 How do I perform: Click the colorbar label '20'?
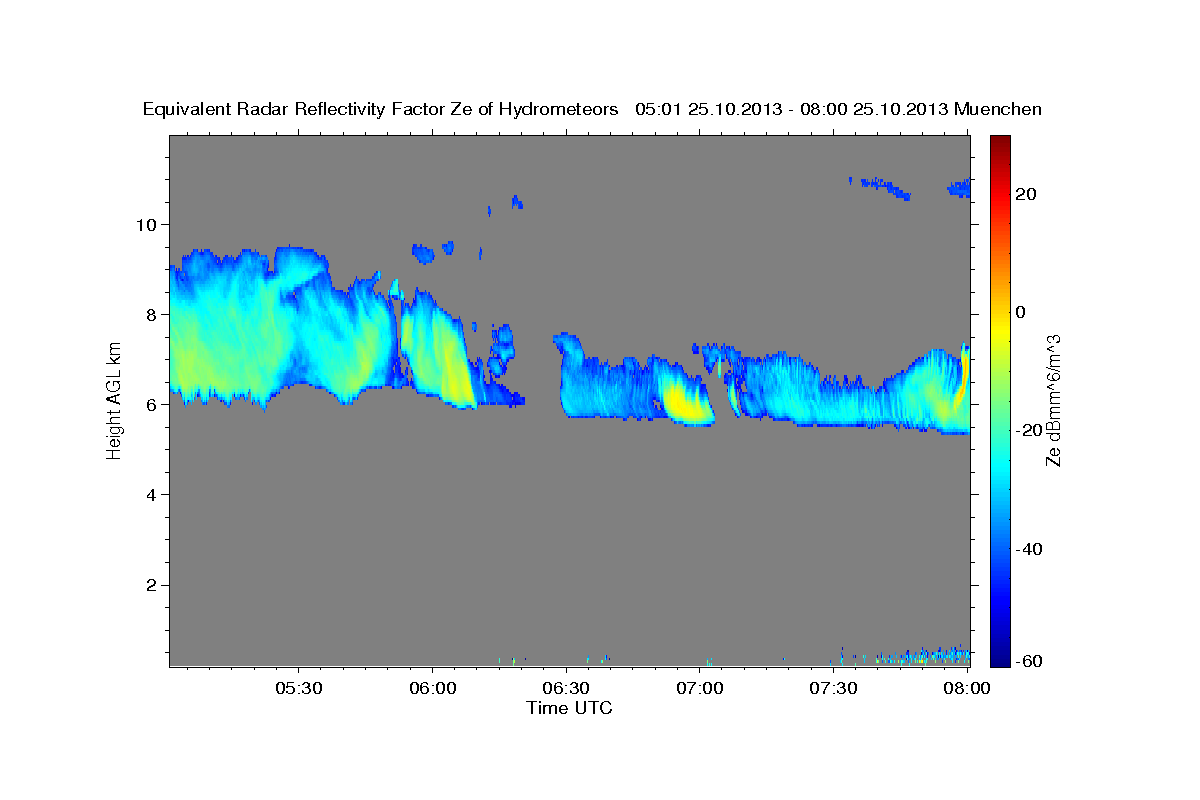[1024, 194]
